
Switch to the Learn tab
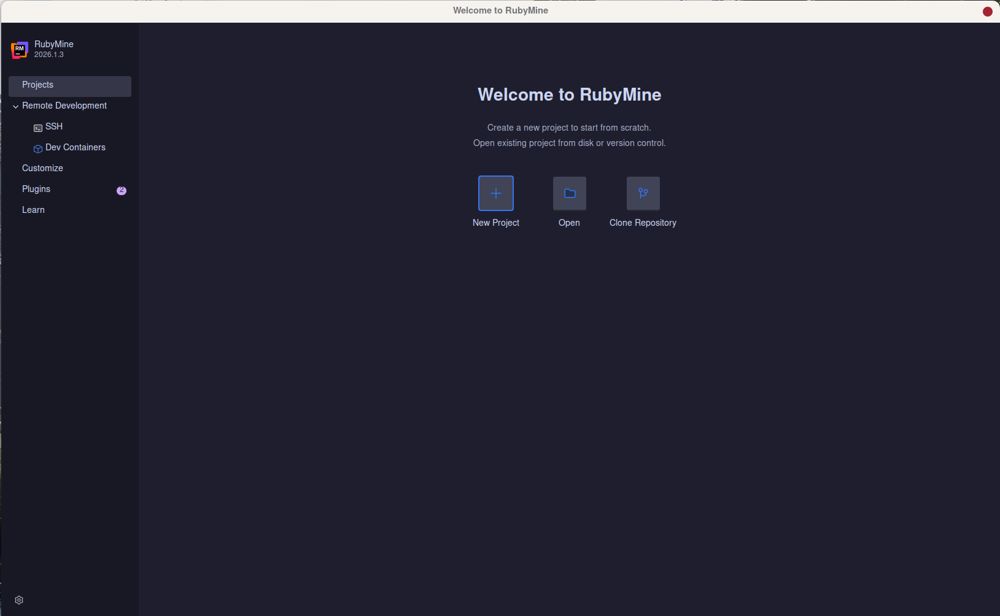tap(33, 210)
